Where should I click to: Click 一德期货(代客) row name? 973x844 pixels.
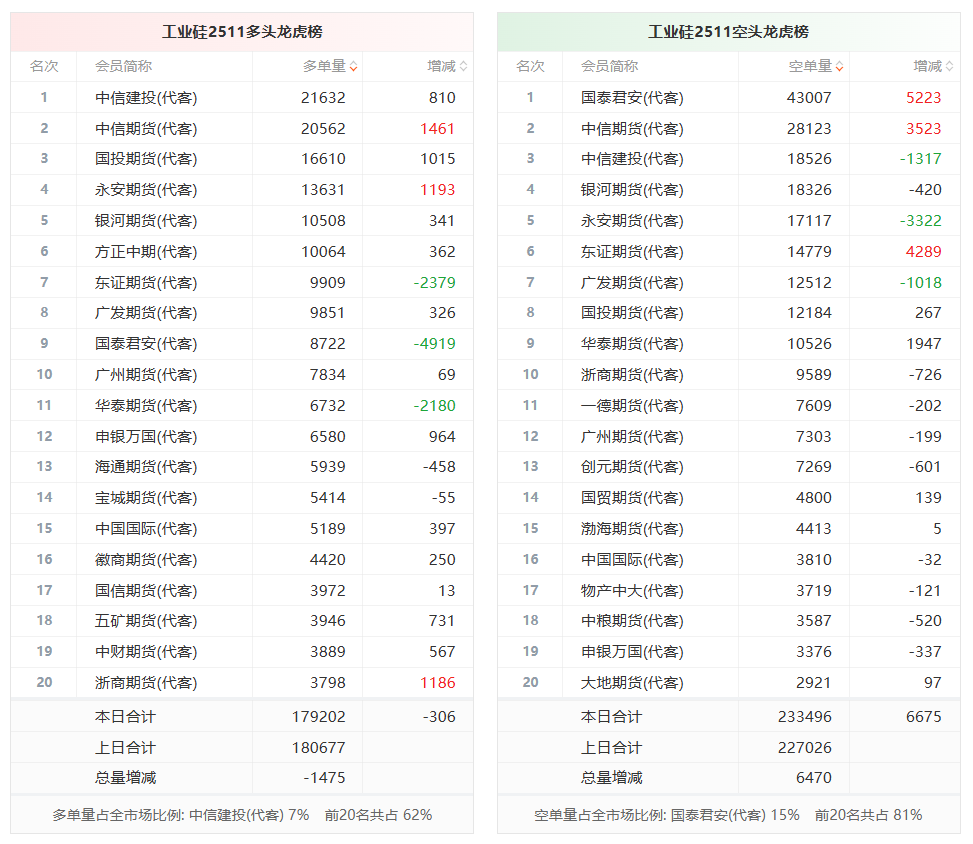632,406
